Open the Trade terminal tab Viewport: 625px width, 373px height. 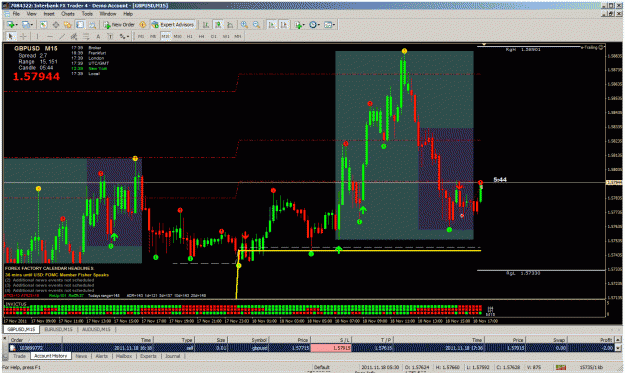click(x=19, y=356)
